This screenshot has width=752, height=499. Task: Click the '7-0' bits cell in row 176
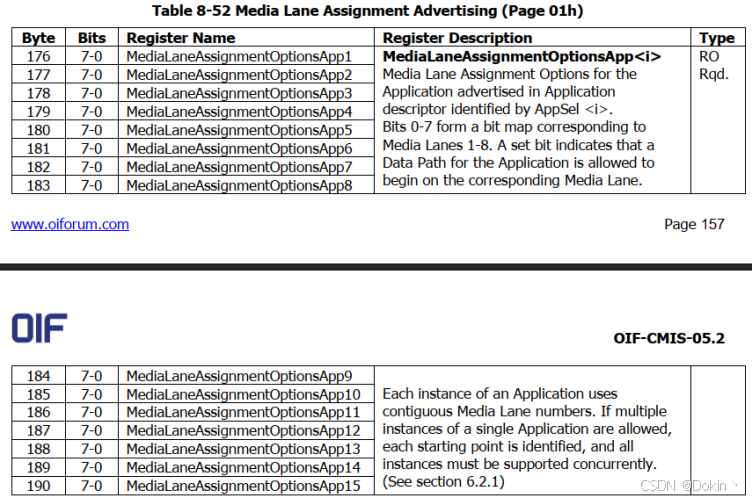point(92,56)
